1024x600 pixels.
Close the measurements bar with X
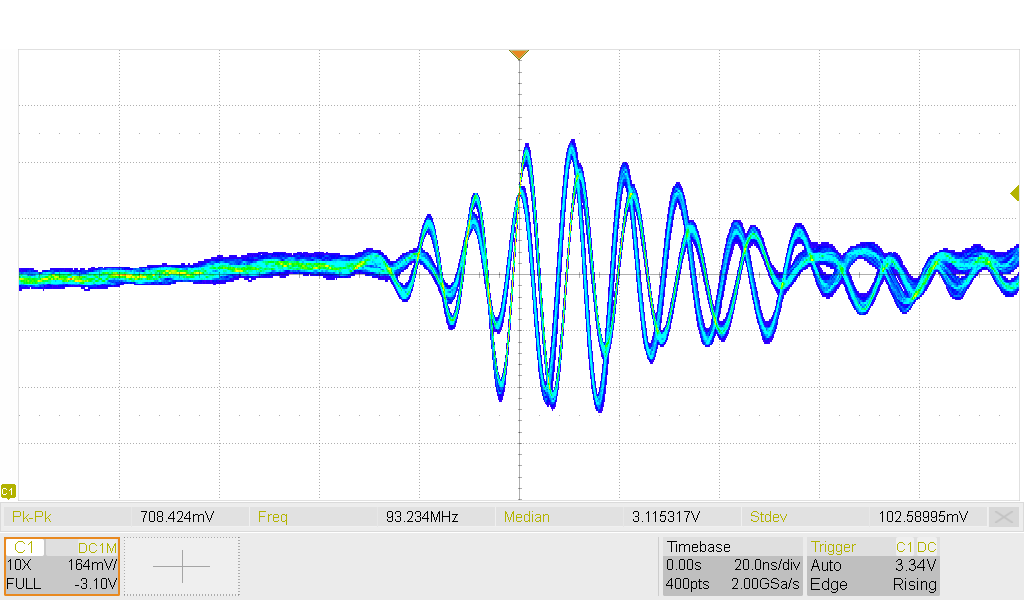(1003, 517)
